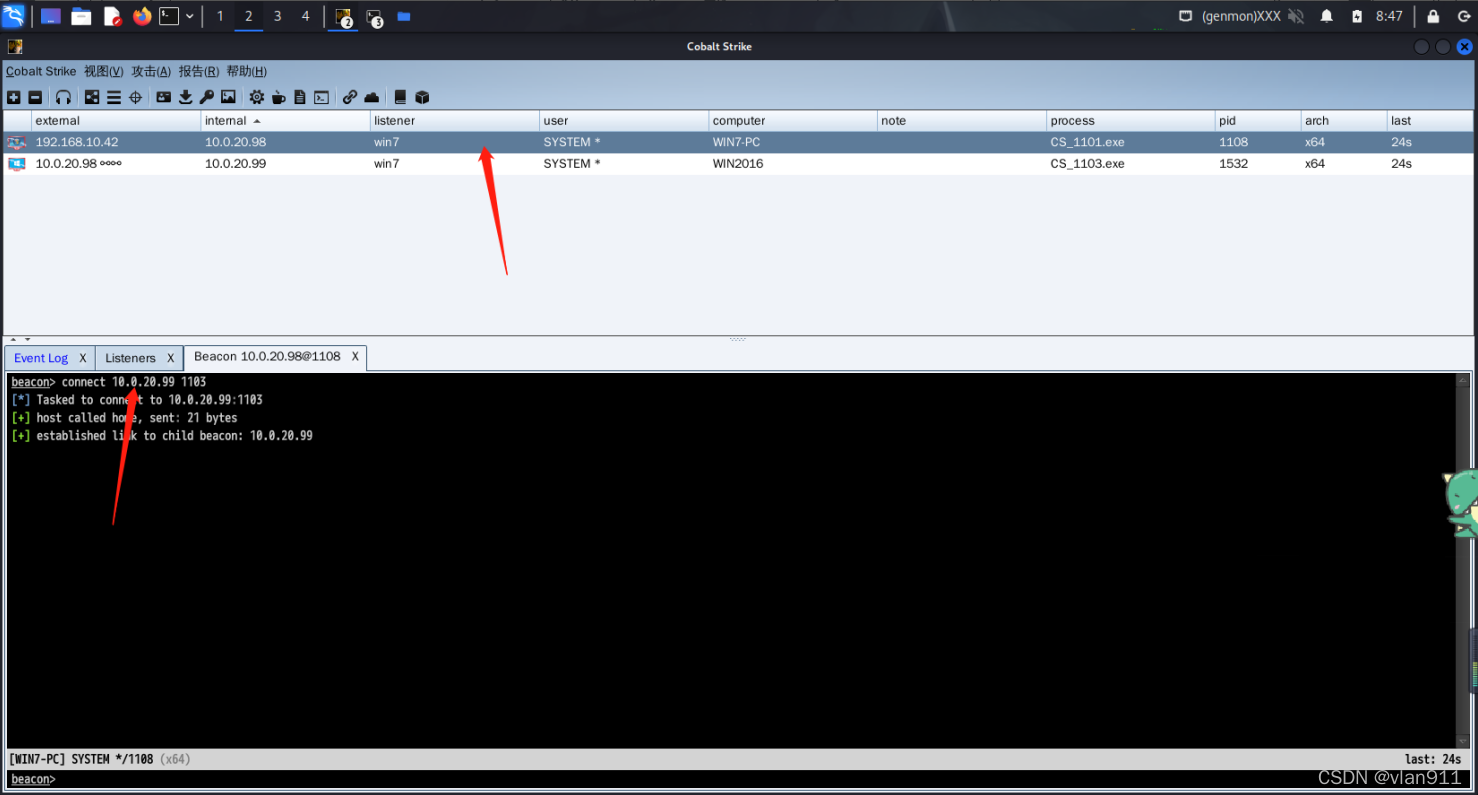Screen dimensions: 1478x795
Task: Sort by the process column header
Action: [1131, 121]
